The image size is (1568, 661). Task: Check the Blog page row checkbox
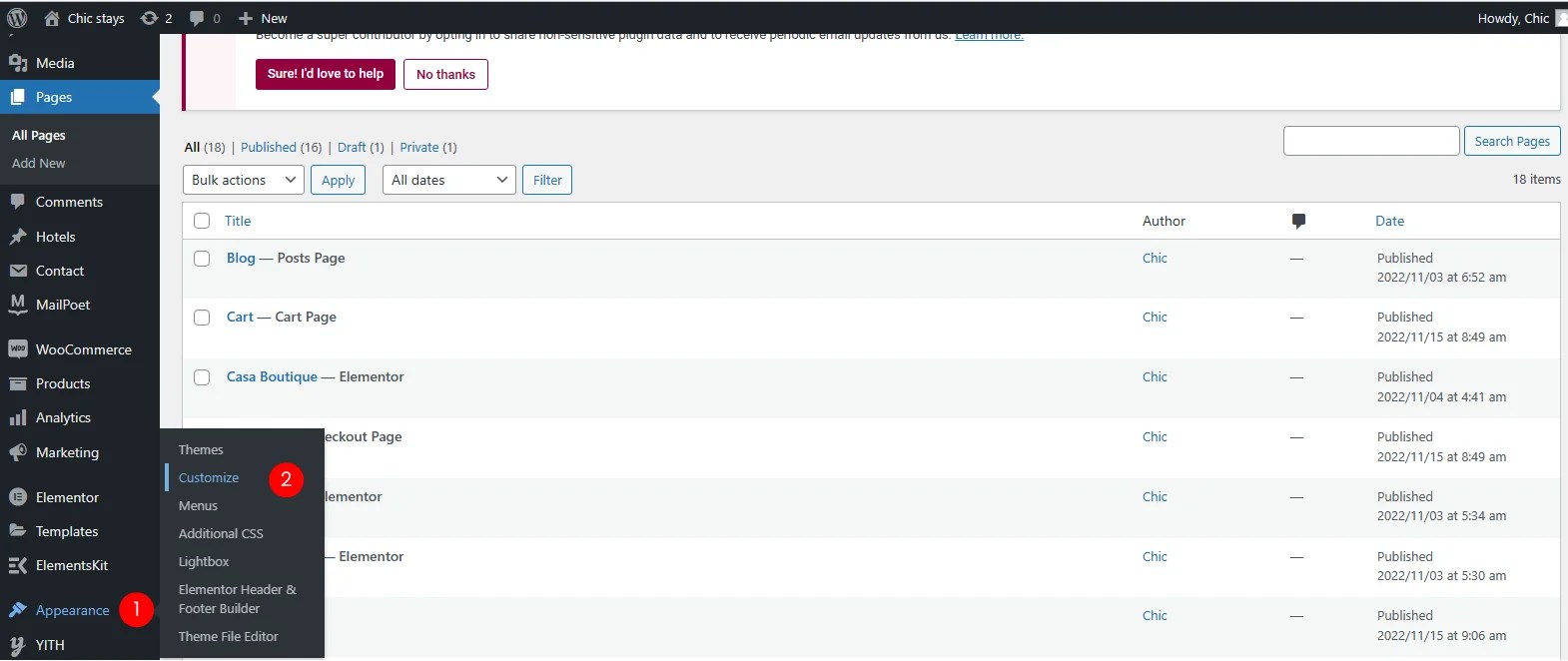[202, 259]
